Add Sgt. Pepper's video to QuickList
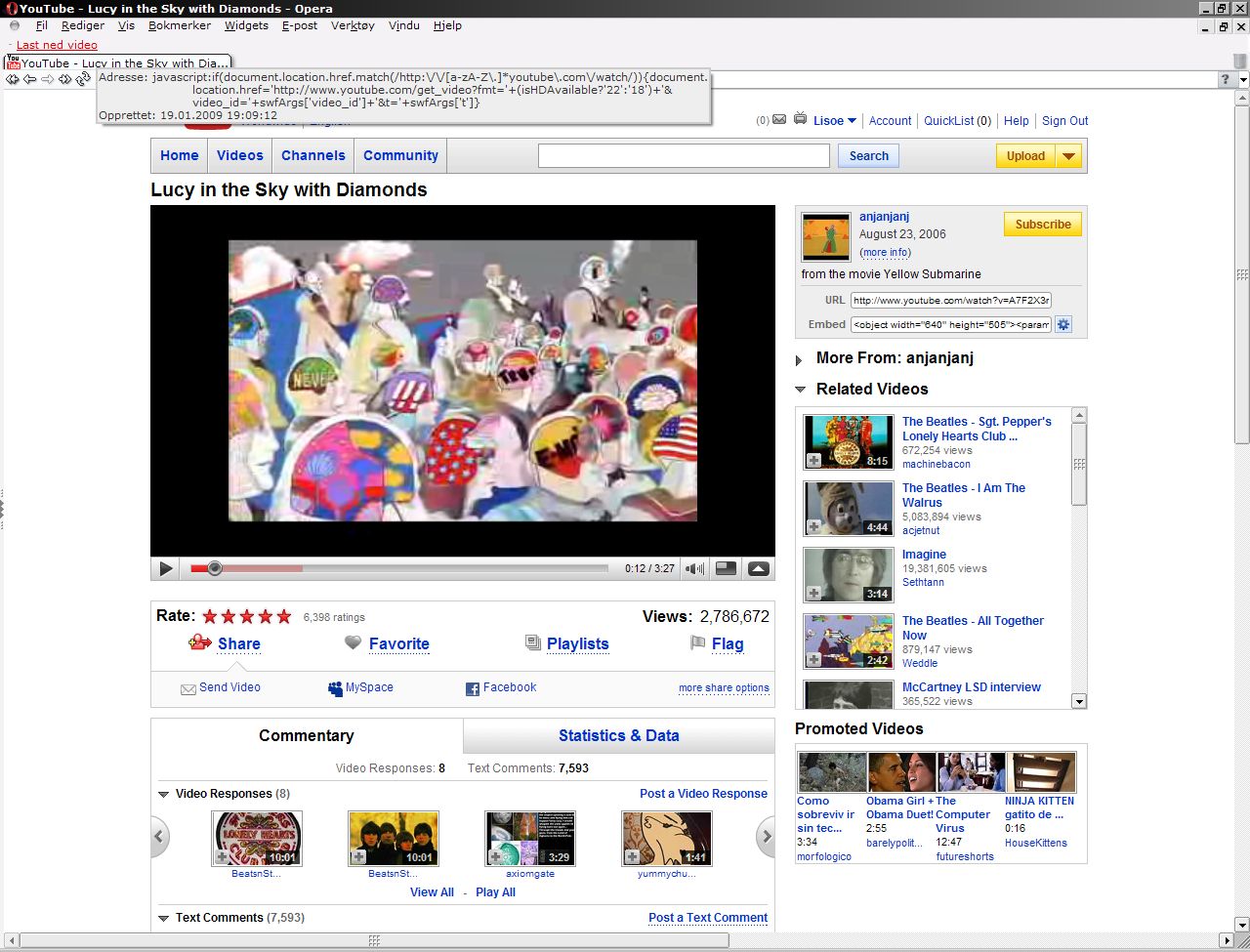 pyautogui.click(x=813, y=461)
